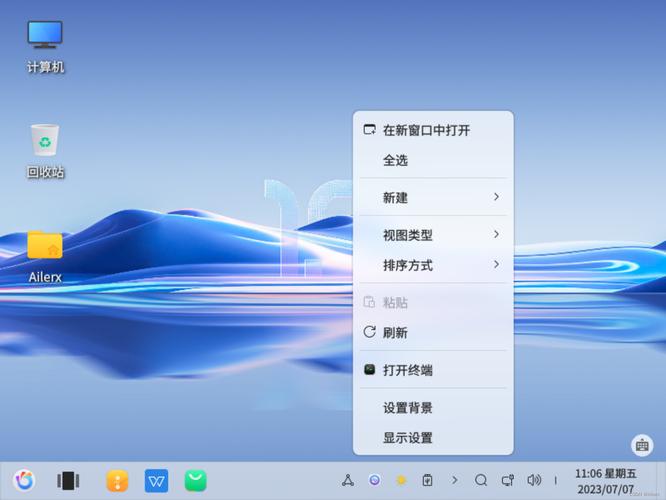The height and width of the screenshot is (500, 666).
Task: Open the search magnifier in tray
Action: [x=481, y=480]
